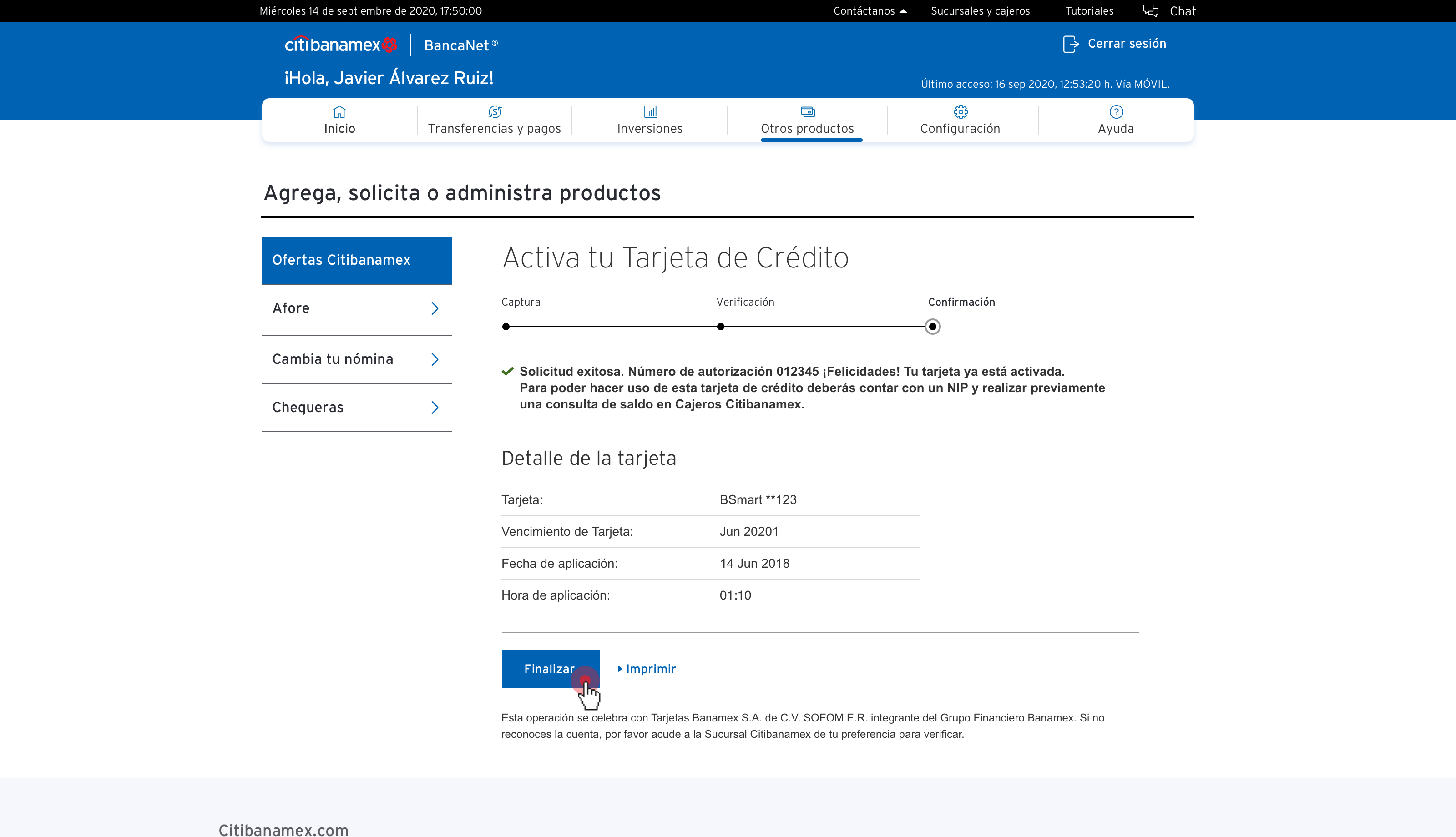The width and height of the screenshot is (1456, 837).
Task: Click the Detalle de la tarjeta heading
Action: click(589, 458)
